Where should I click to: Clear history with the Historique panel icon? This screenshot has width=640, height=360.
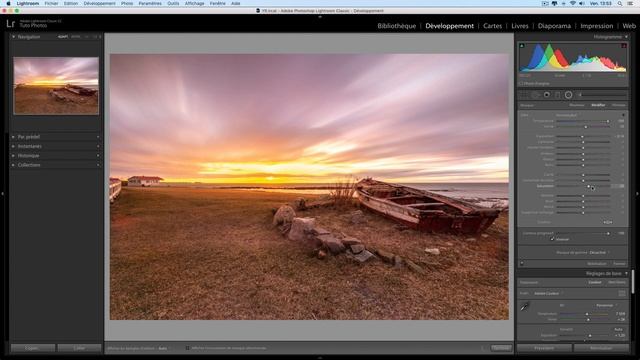pyautogui.click(x=98, y=156)
